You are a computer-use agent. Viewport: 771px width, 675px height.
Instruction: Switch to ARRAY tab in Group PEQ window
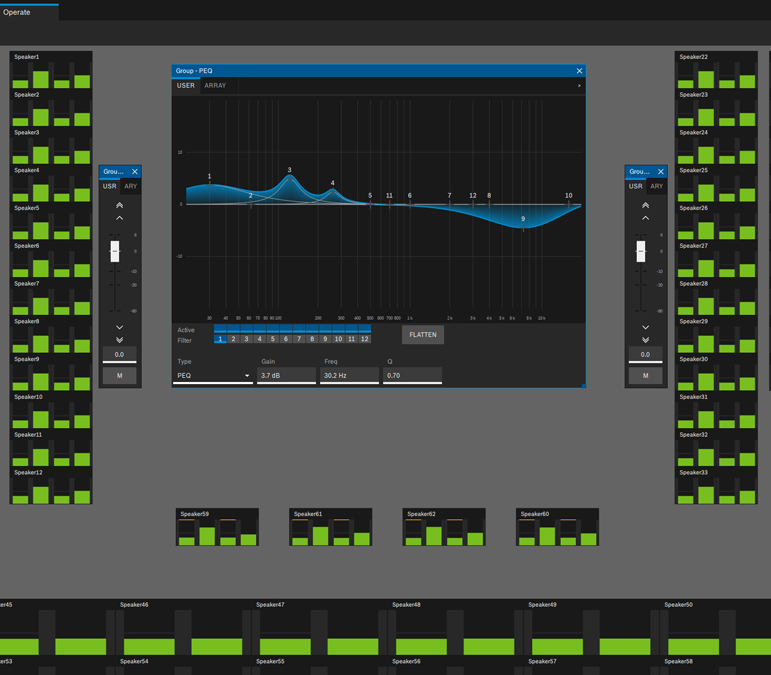point(215,86)
